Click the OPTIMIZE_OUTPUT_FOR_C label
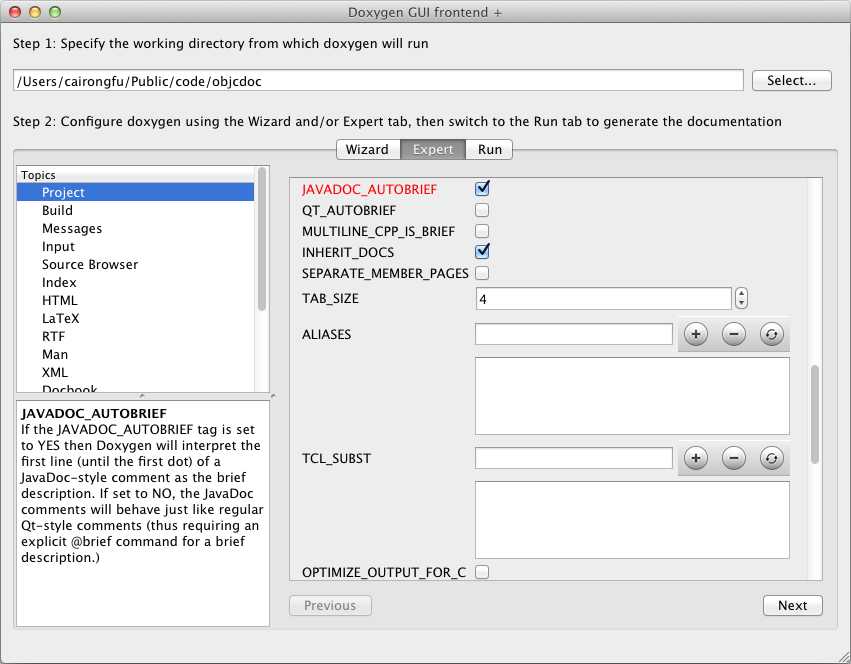This screenshot has height=664, width=851. [x=384, y=572]
